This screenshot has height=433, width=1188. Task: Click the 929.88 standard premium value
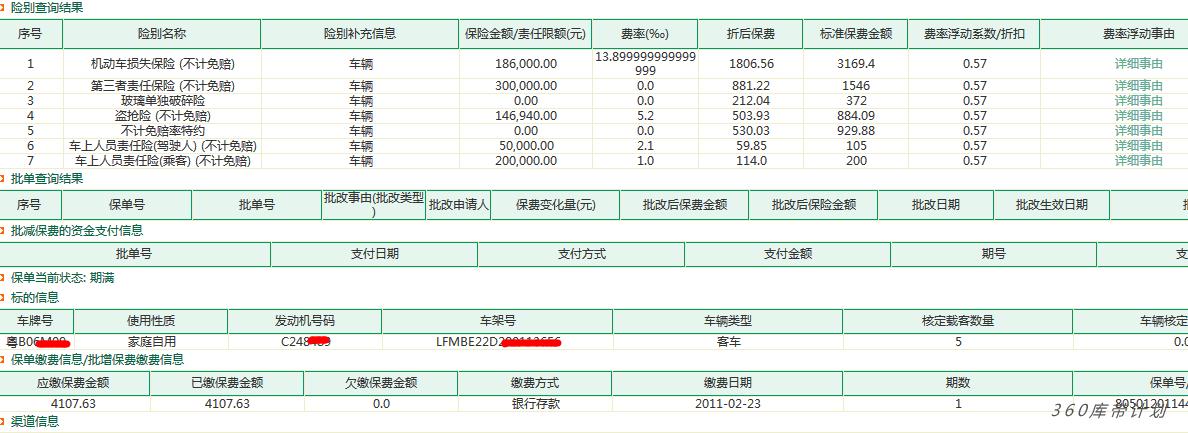coord(856,131)
